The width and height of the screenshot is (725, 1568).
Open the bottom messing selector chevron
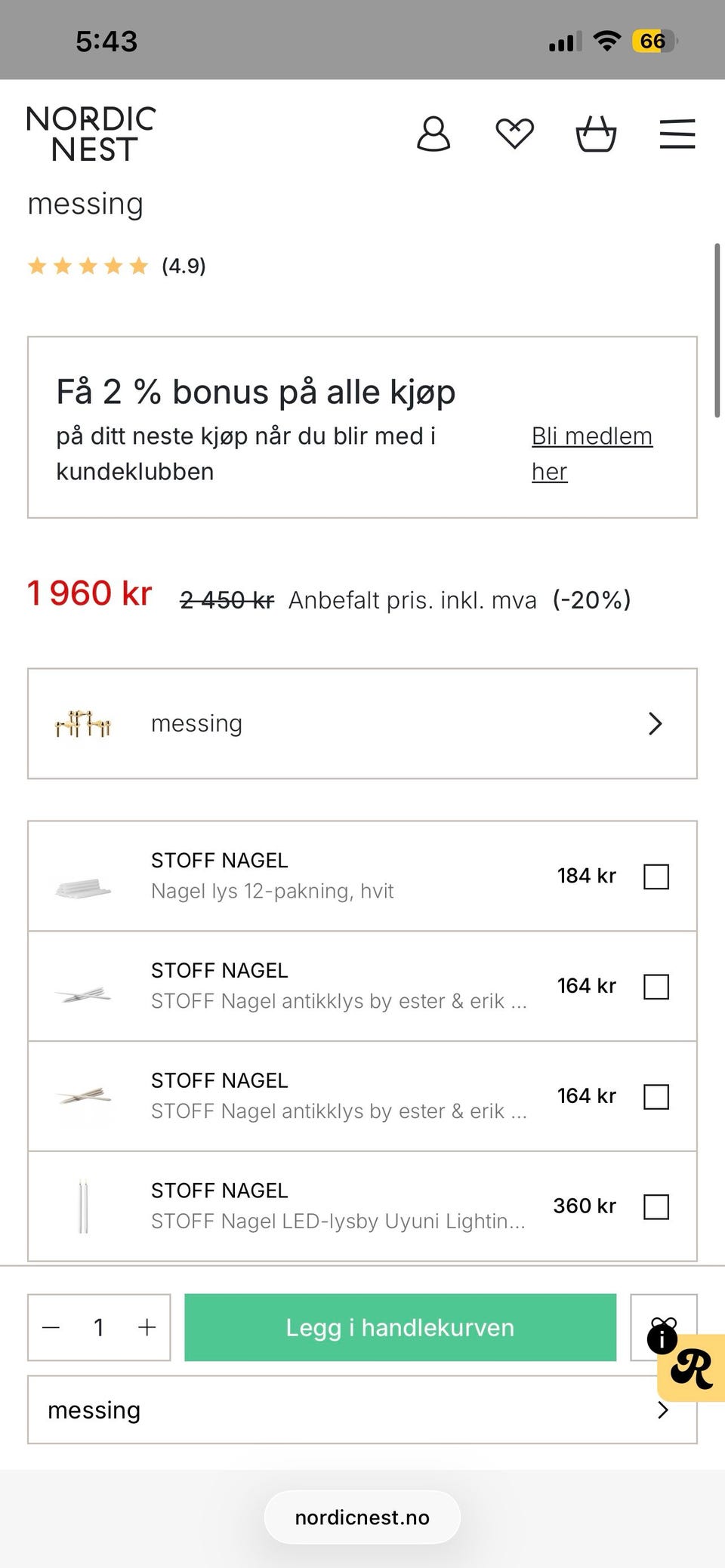click(x=663, y=1410)
